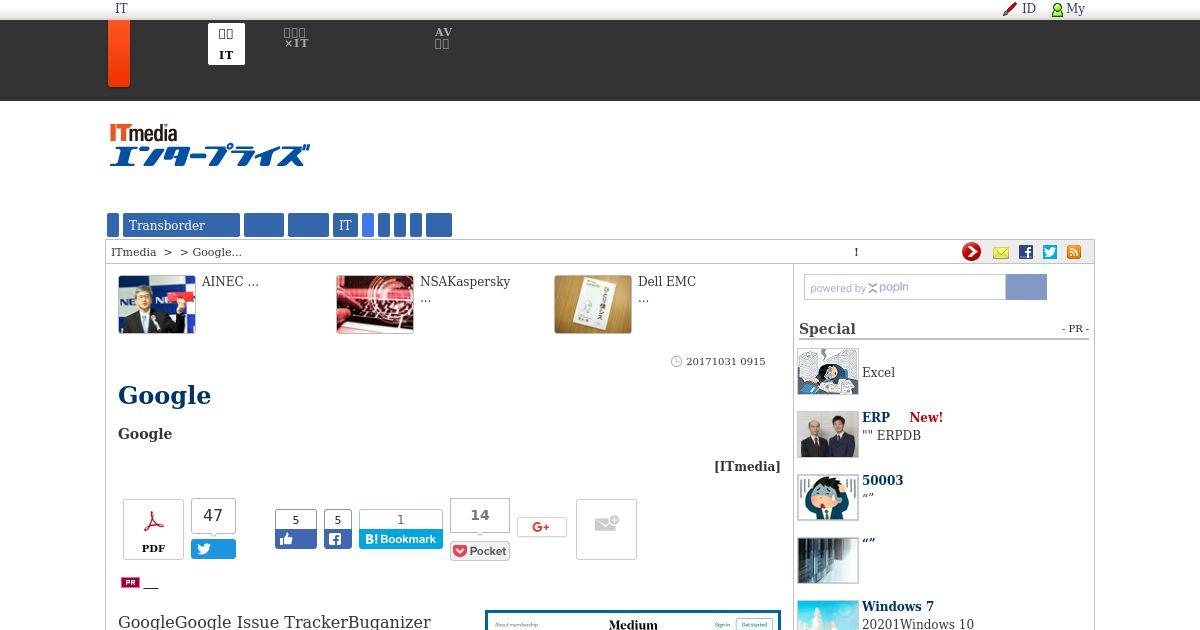1200x630 pixels.
Task: Open the Facebook page icon in breadcrumb bar
Action: (x=1025, y=252)
